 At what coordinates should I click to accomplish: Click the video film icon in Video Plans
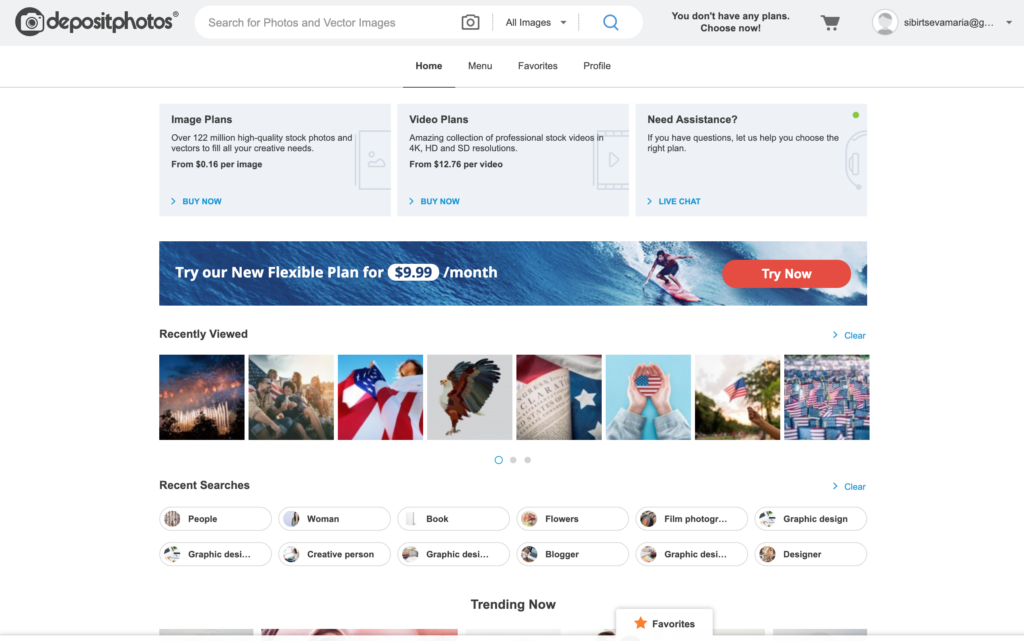click(x=610, y=160)
